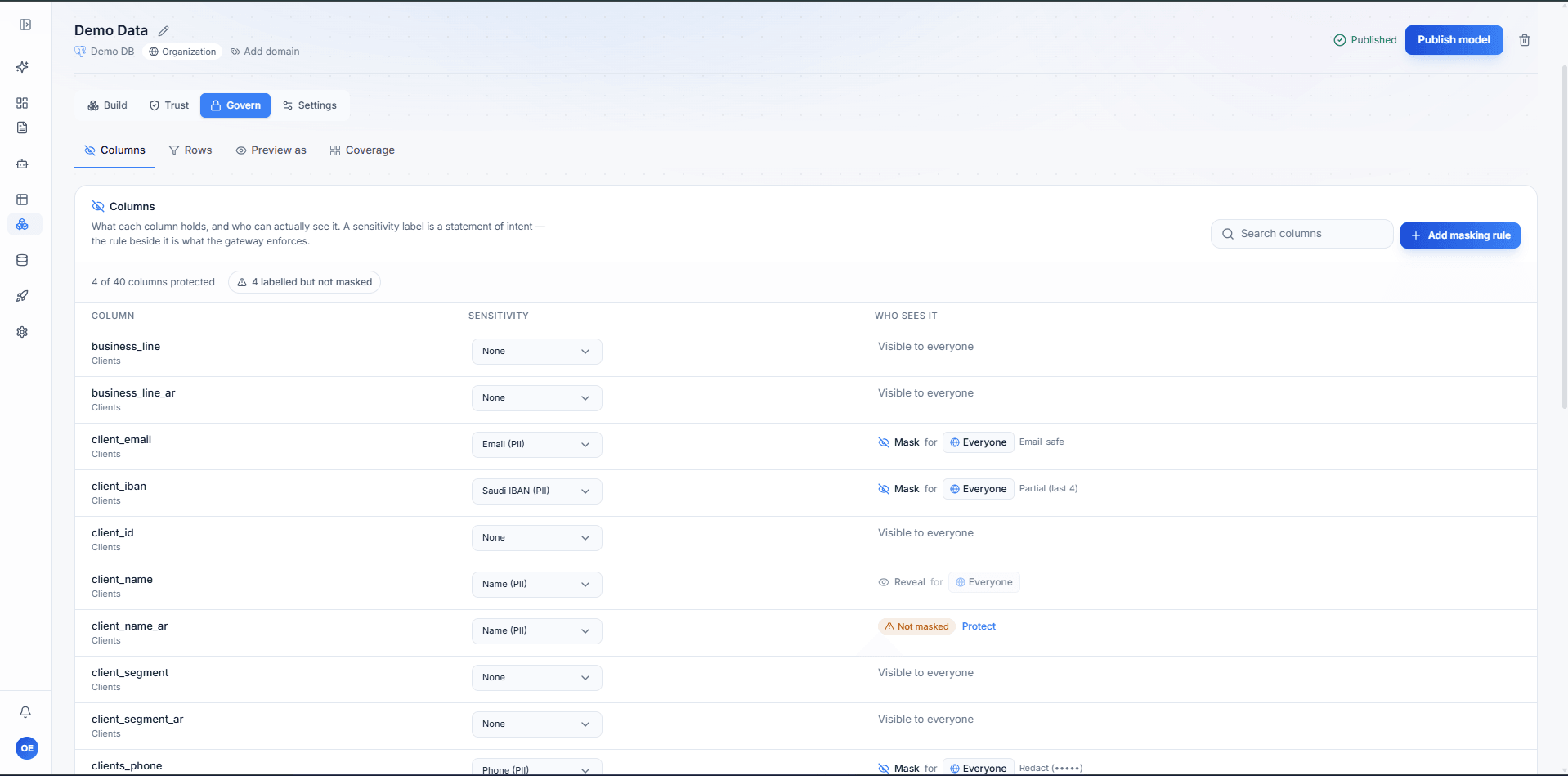1568x776 pixels.
Task: Toggle the Mask rule for client_email
Action: [x=898, y=442]
